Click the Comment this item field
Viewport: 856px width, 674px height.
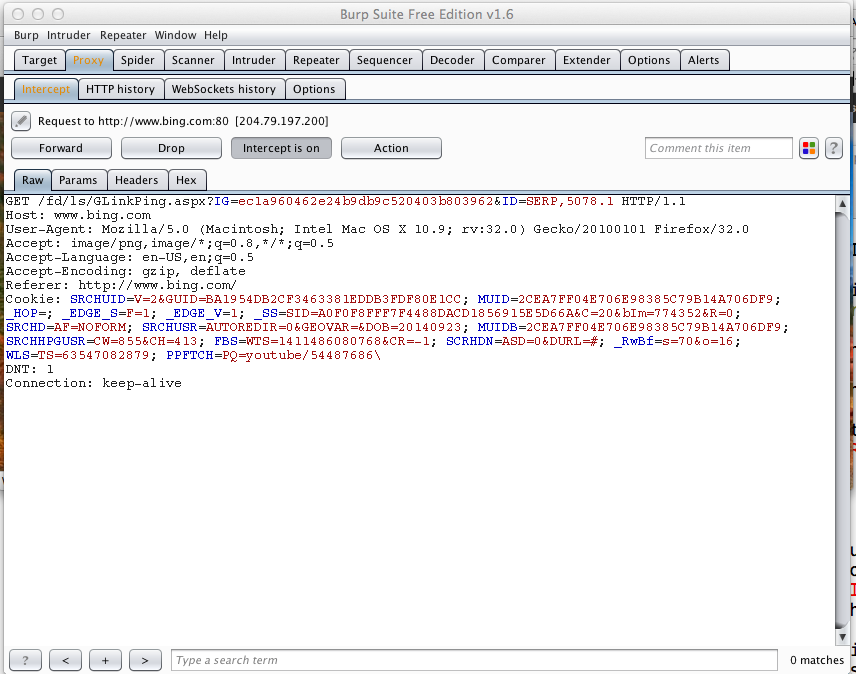tap(718, 148)
